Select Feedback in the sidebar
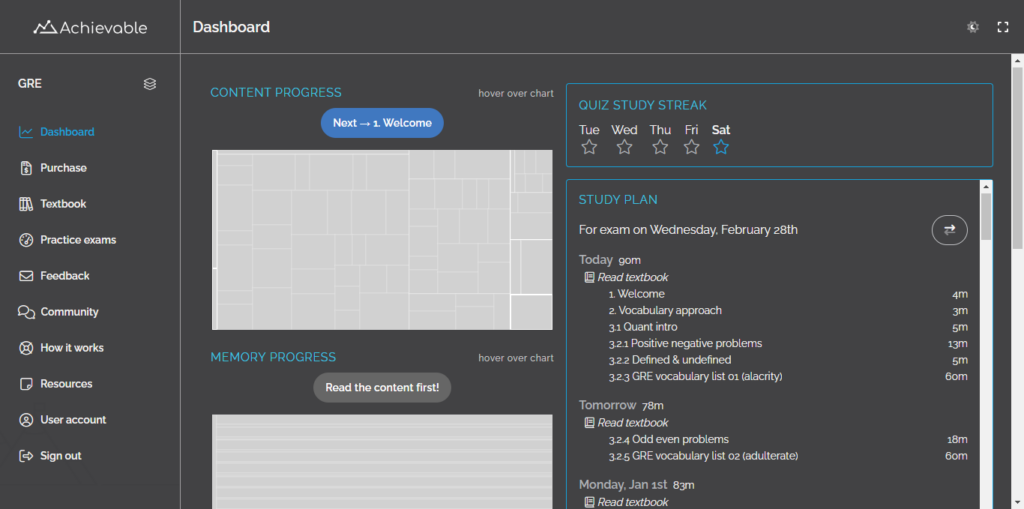 point(65,276)
